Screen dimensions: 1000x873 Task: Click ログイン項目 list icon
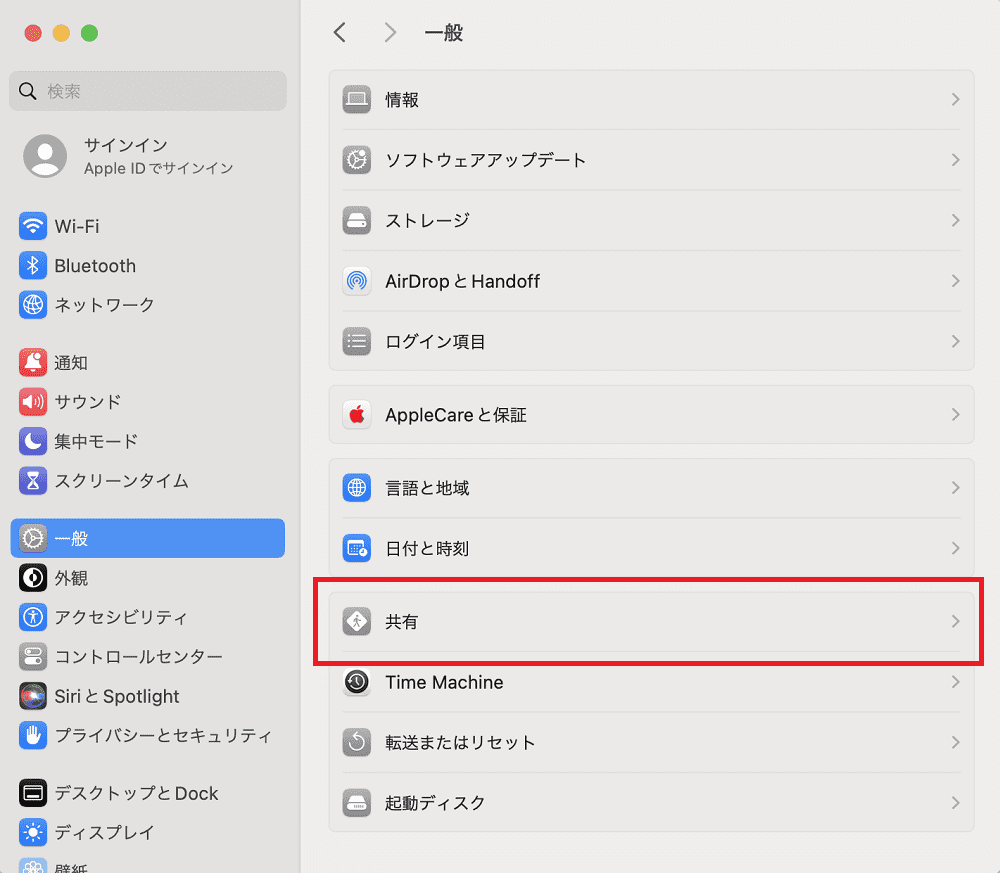point(357,341)
